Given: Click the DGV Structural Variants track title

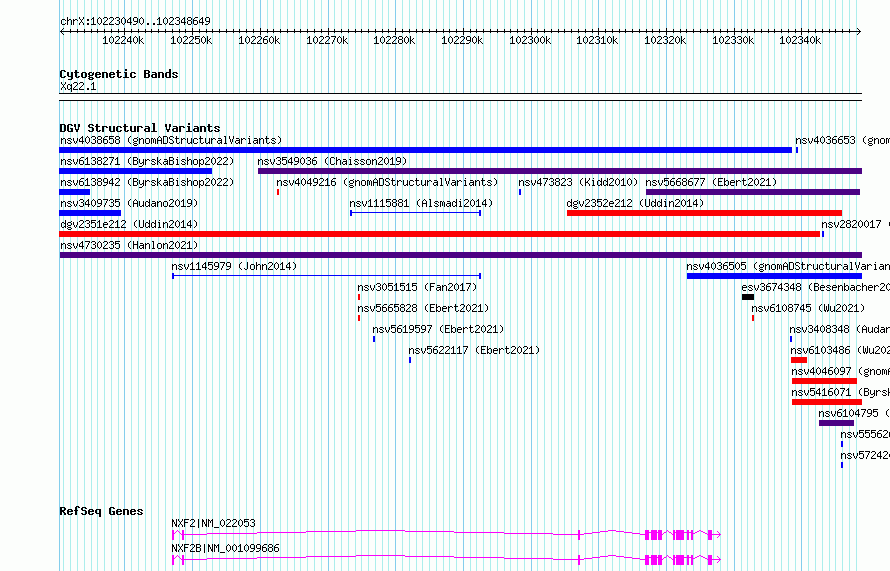Looking at the screenshot, I should [x=140, y=128].
